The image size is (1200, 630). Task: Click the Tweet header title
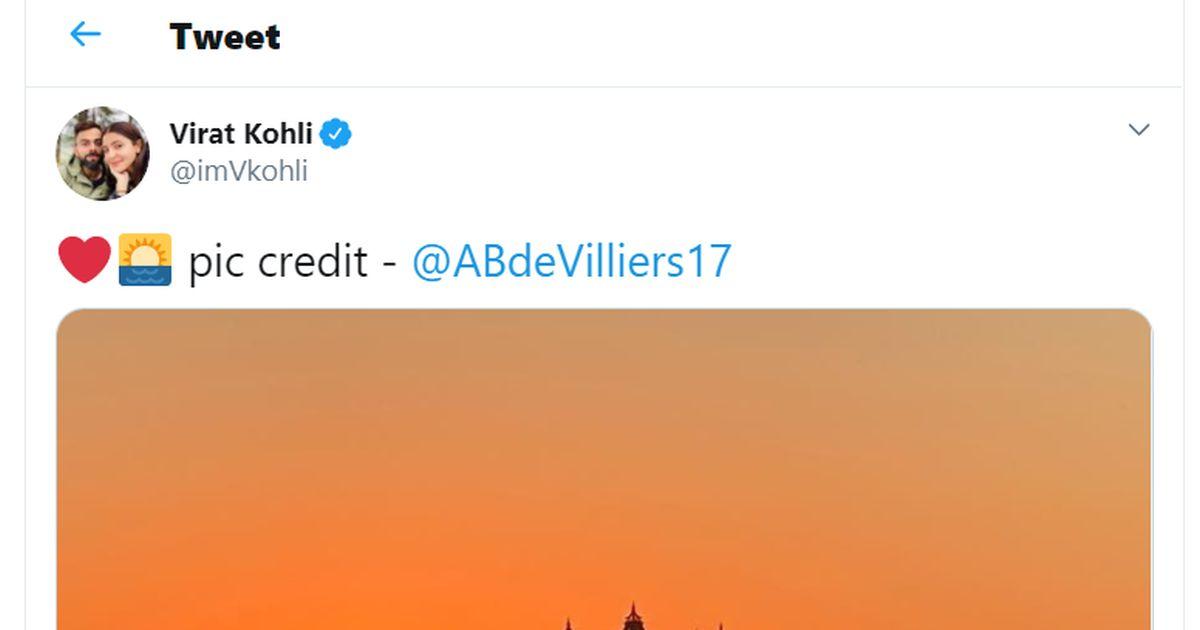point(225,36)
